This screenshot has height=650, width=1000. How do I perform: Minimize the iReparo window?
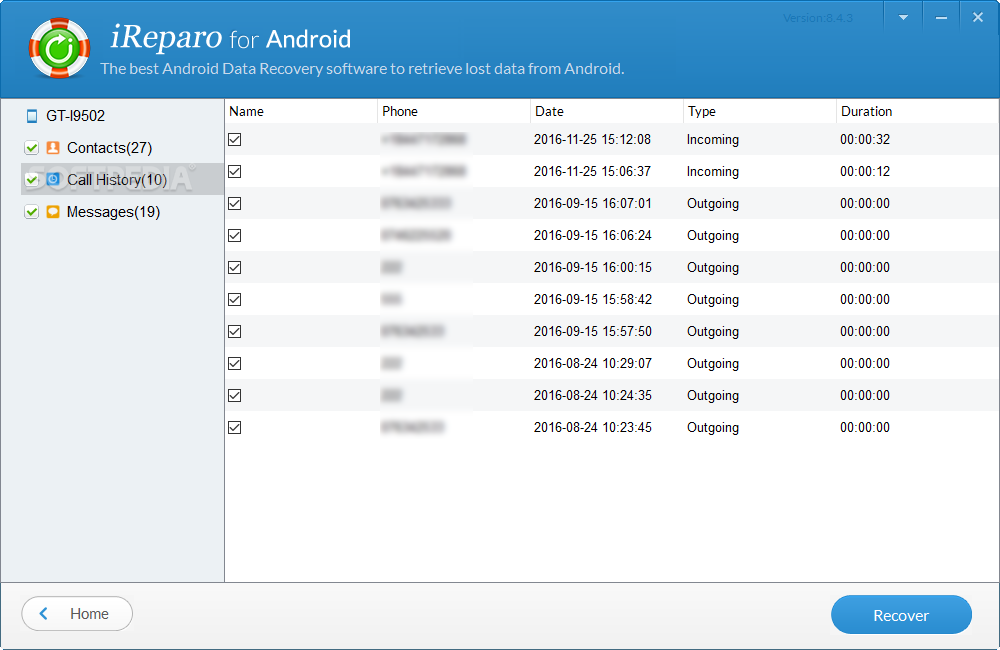(x=941, y=18)
